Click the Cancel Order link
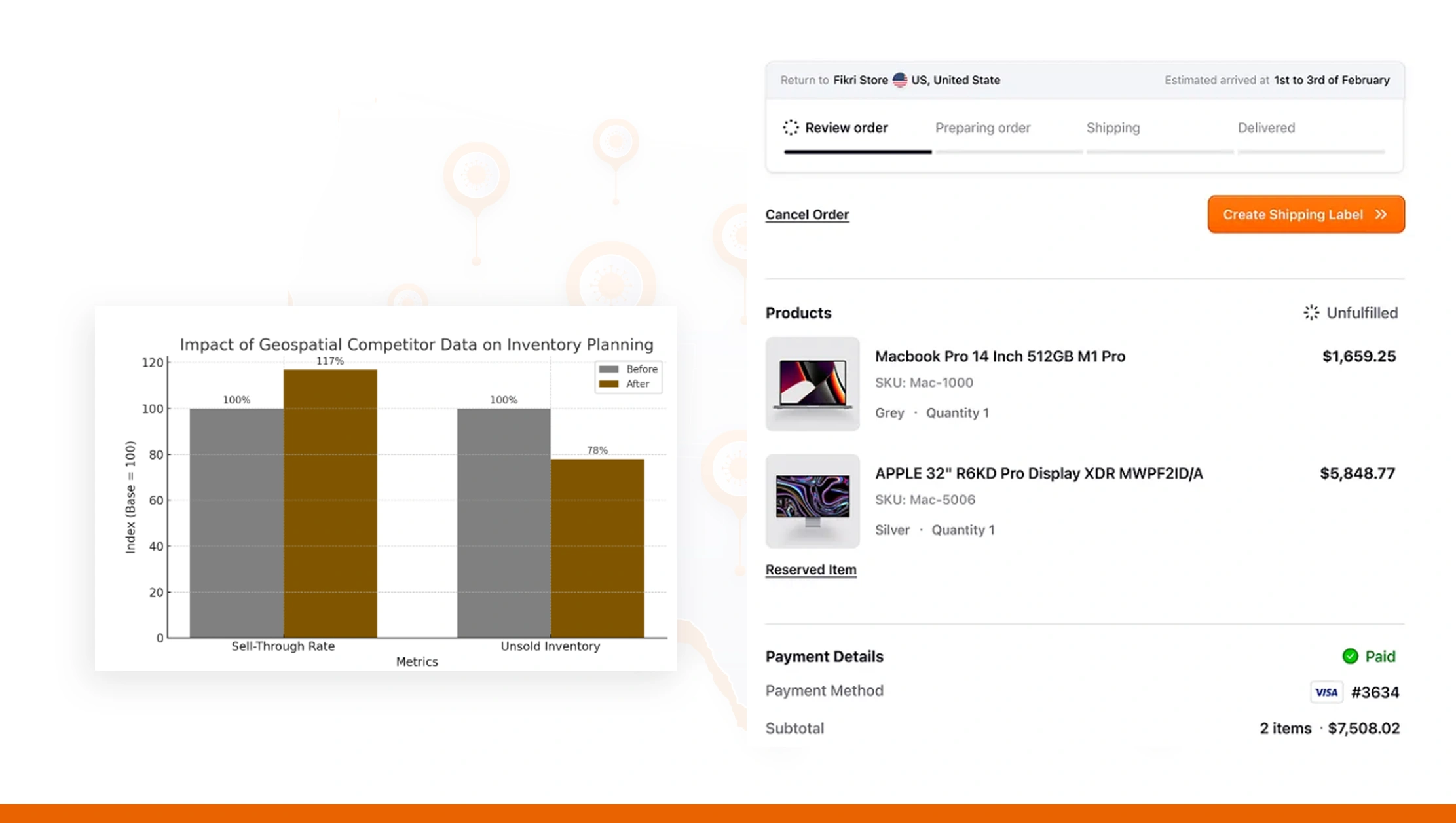Screen dimensions: 1456x823 click(807, 215)
